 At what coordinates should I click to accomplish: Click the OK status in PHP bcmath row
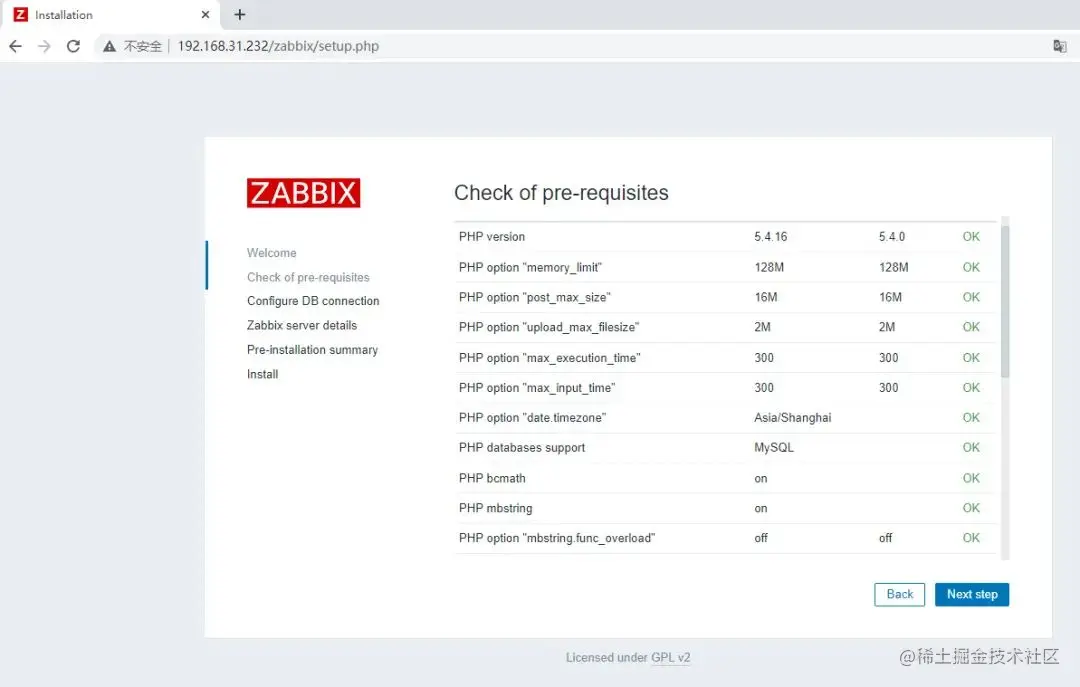tap(970, 478)
